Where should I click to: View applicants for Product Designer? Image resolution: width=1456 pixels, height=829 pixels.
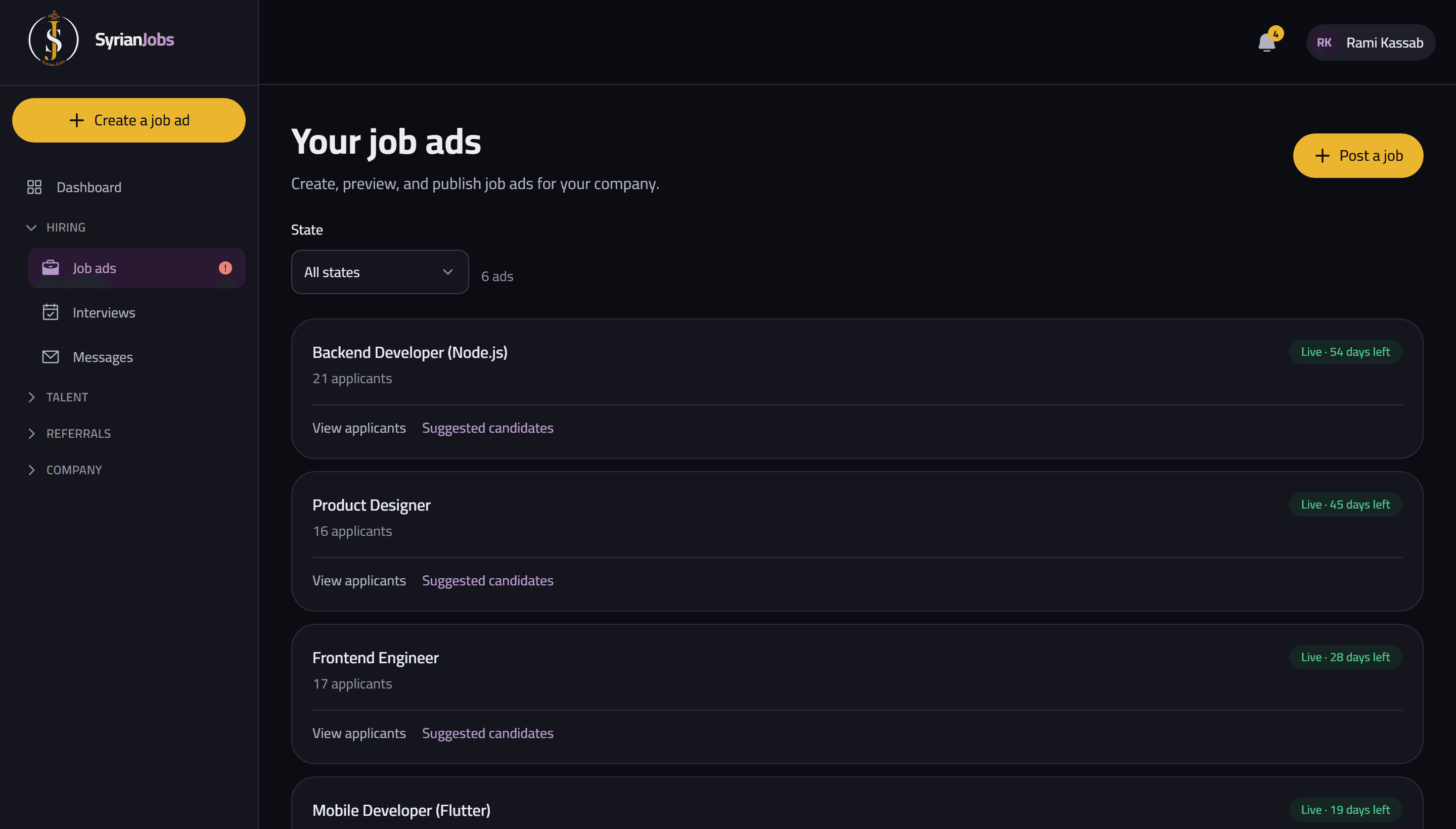click(x=359, y=581)
